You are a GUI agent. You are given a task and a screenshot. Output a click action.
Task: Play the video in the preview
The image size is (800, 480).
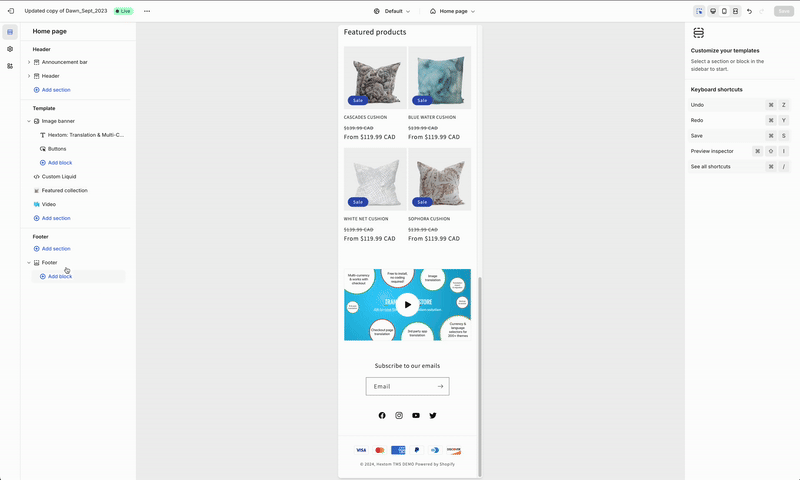click(407, 305)
